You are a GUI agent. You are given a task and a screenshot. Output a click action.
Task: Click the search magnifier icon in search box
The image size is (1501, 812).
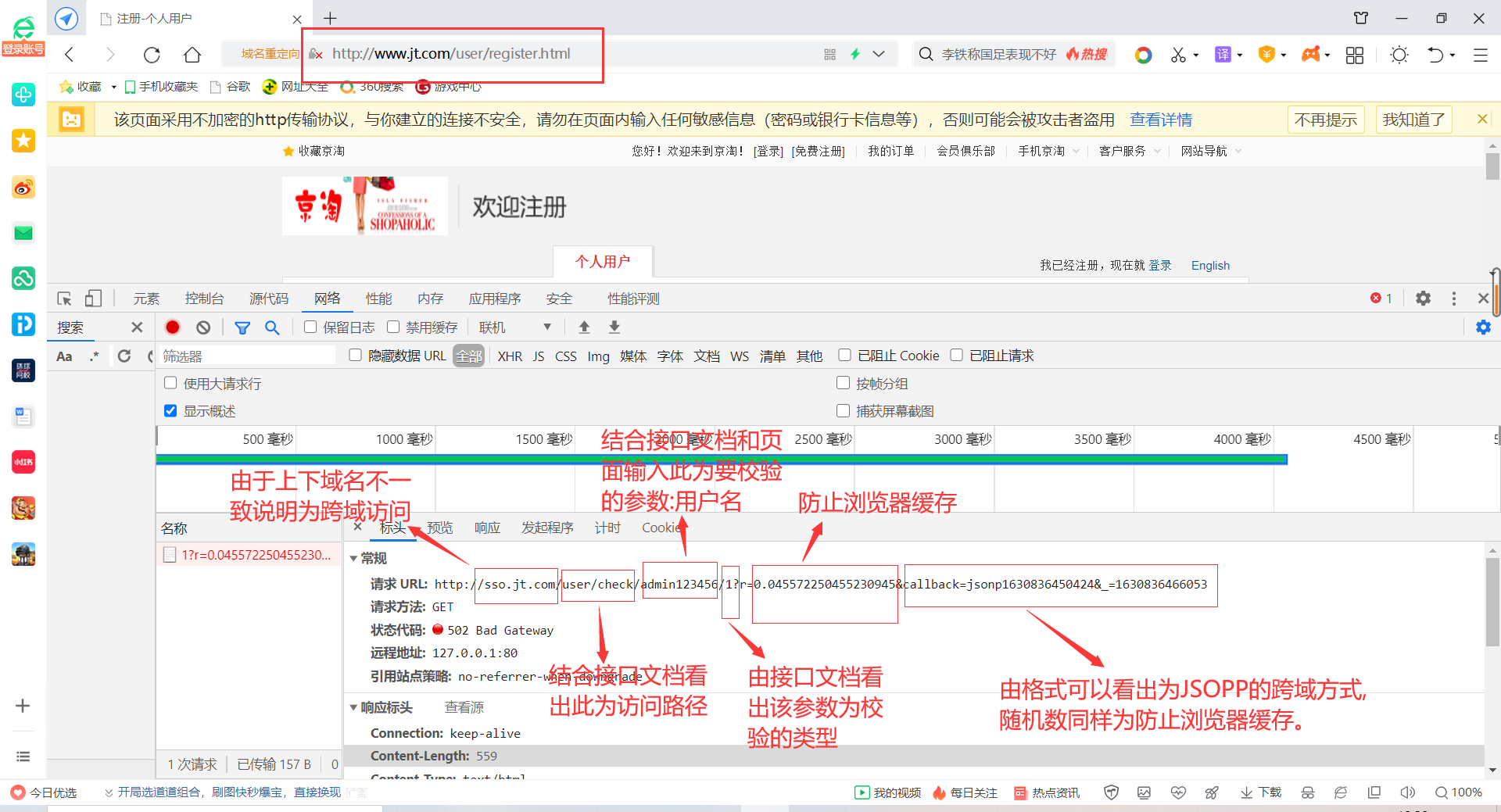pos(926,54)
